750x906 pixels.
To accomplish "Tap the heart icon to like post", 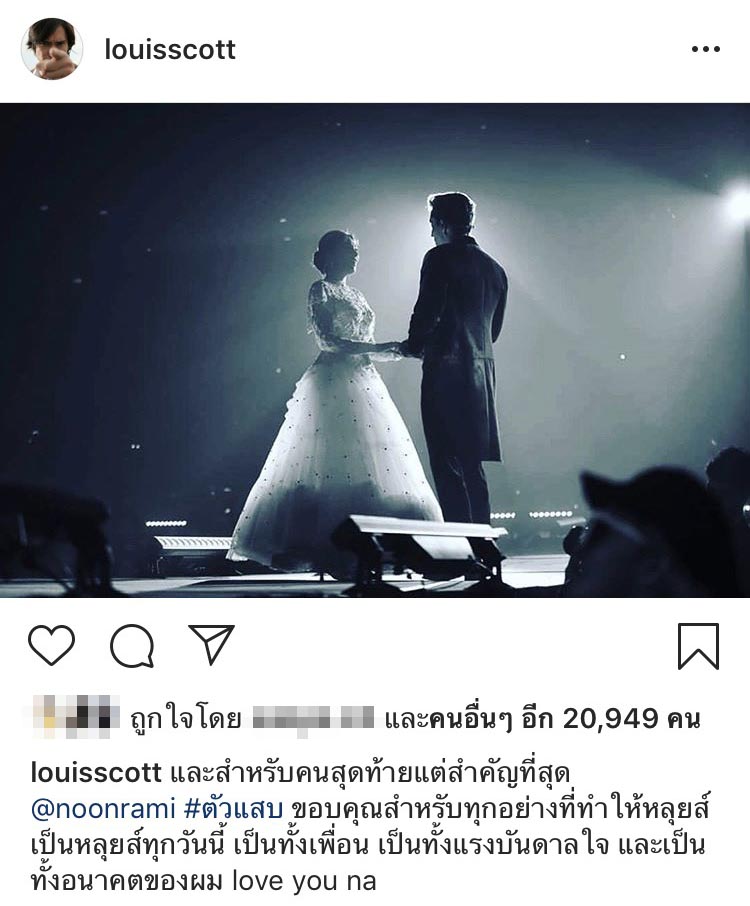I will point(51,645).
